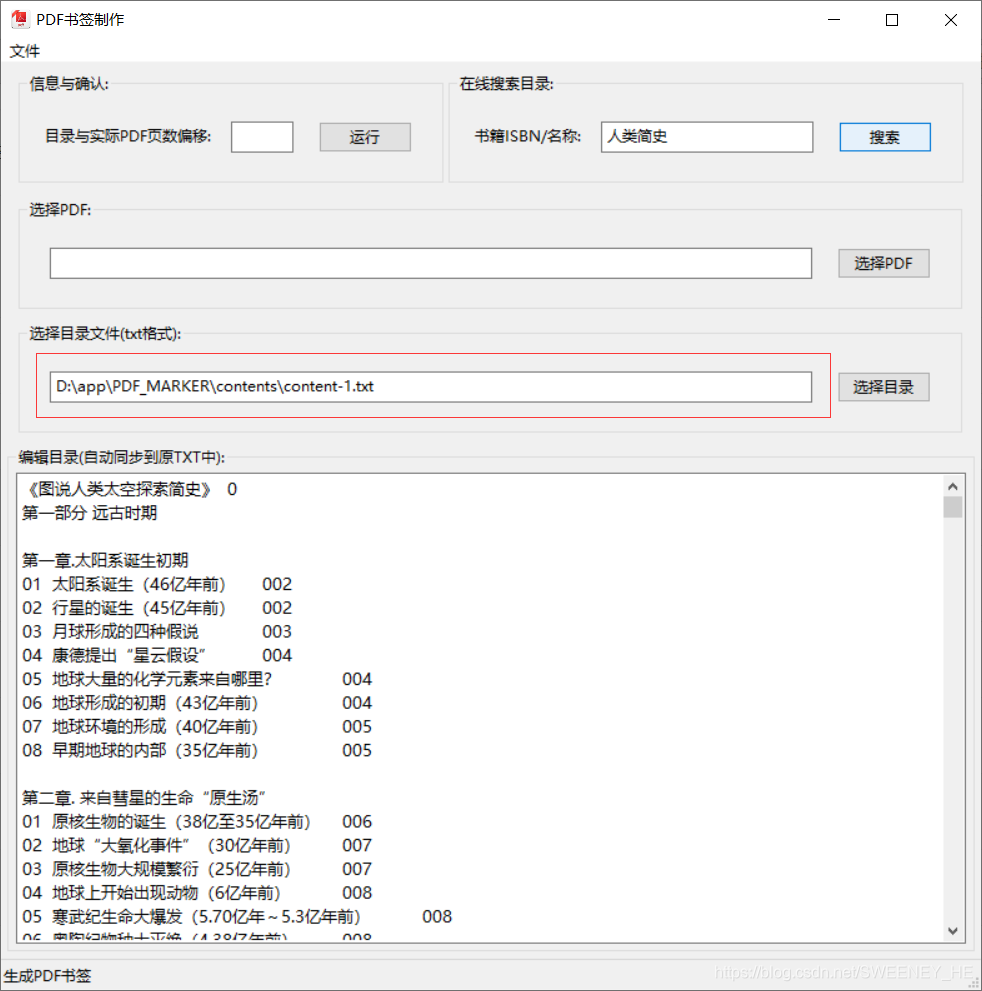Click the line 03 原核生物大规模繁衍 (25亿年前)

tap(197, 869)
